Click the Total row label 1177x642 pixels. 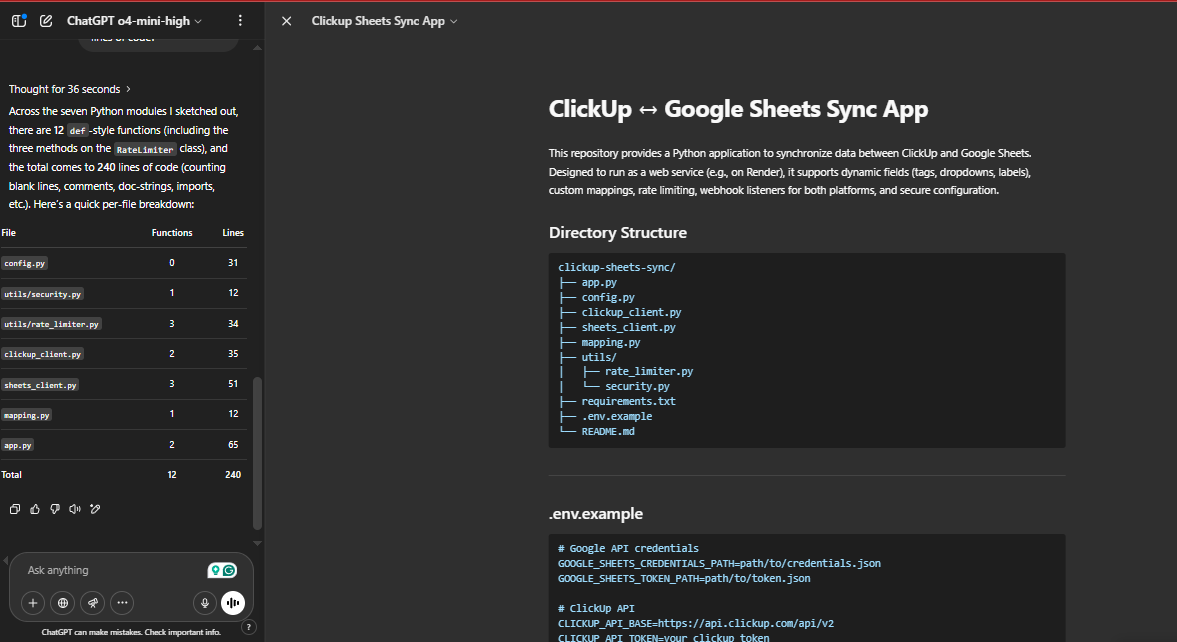(x=11, y=475)
